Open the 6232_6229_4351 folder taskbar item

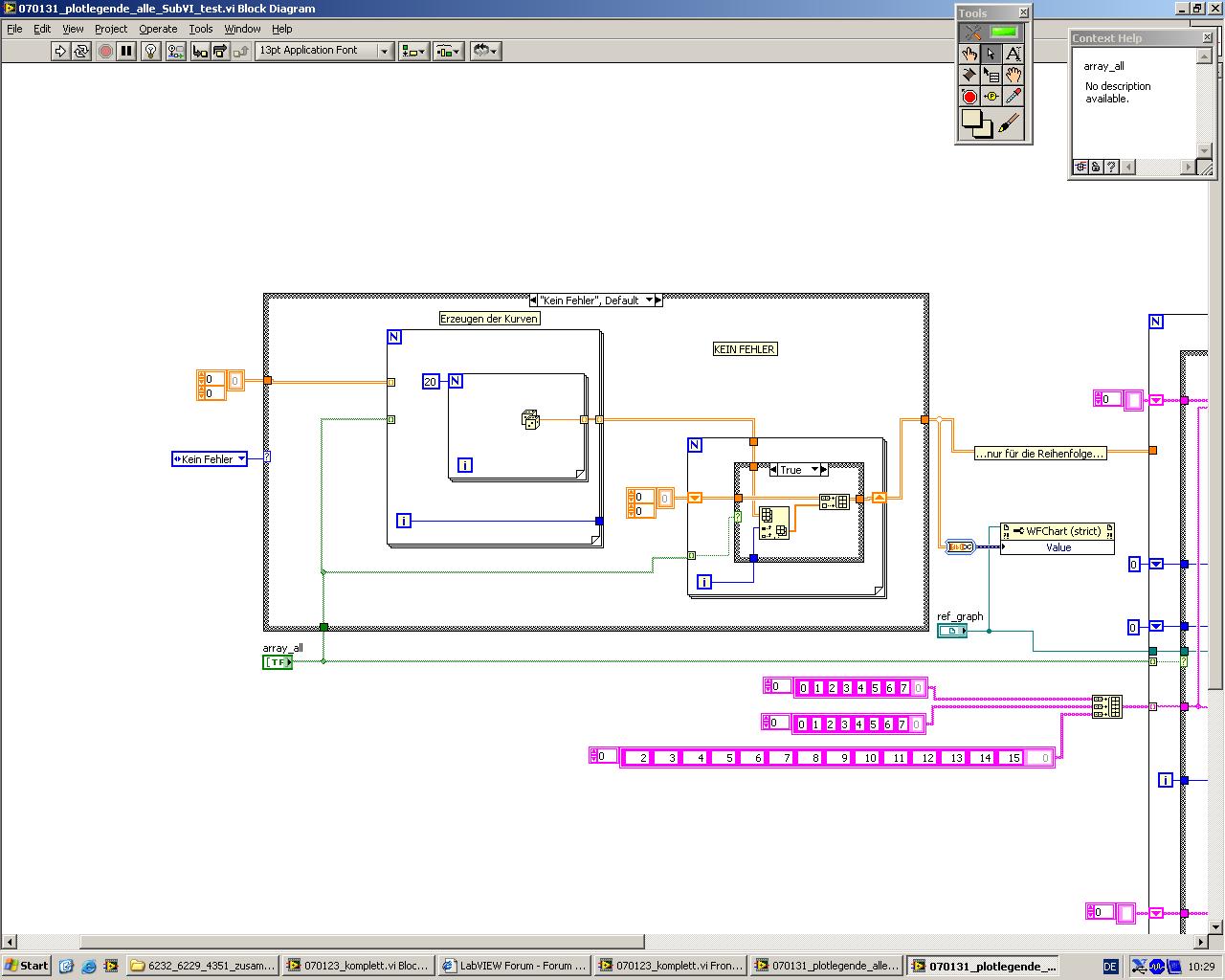coord(203,966)
